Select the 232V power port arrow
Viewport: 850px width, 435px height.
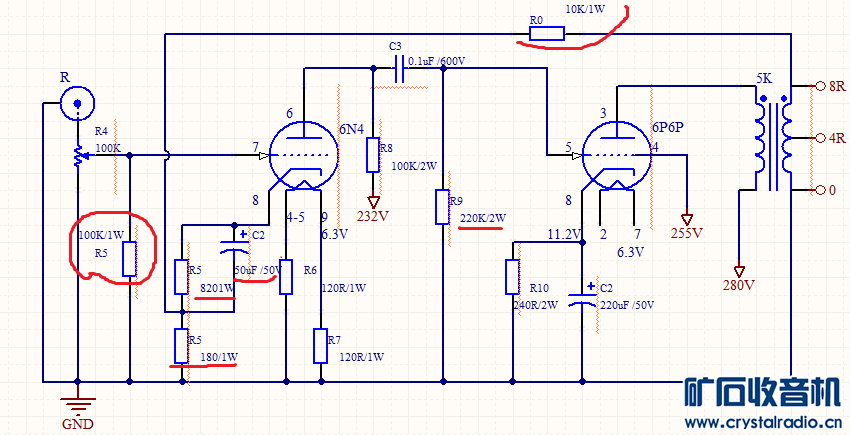372,202
